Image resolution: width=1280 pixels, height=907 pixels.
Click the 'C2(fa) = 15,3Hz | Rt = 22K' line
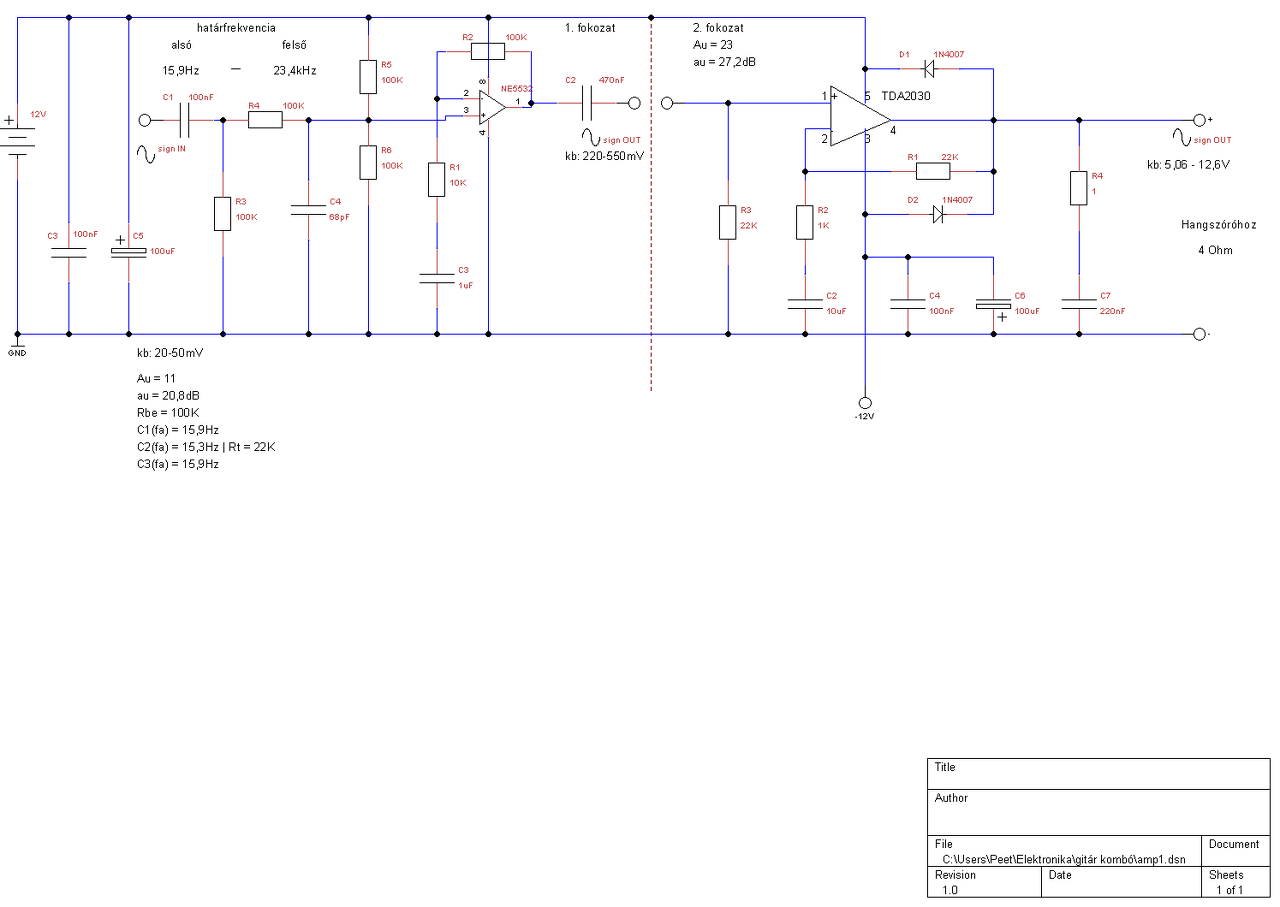click(x=206, y=447)
